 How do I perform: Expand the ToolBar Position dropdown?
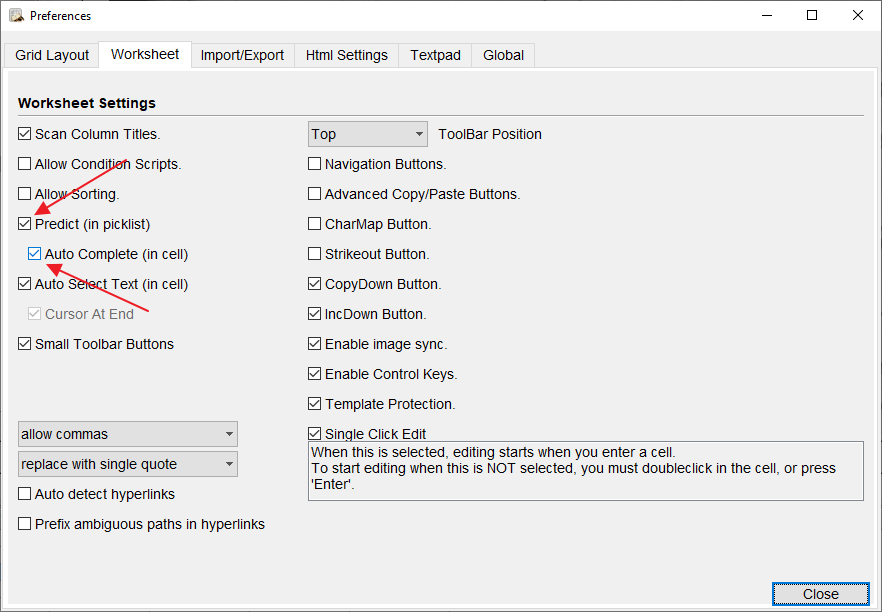(x=367, y=134)
